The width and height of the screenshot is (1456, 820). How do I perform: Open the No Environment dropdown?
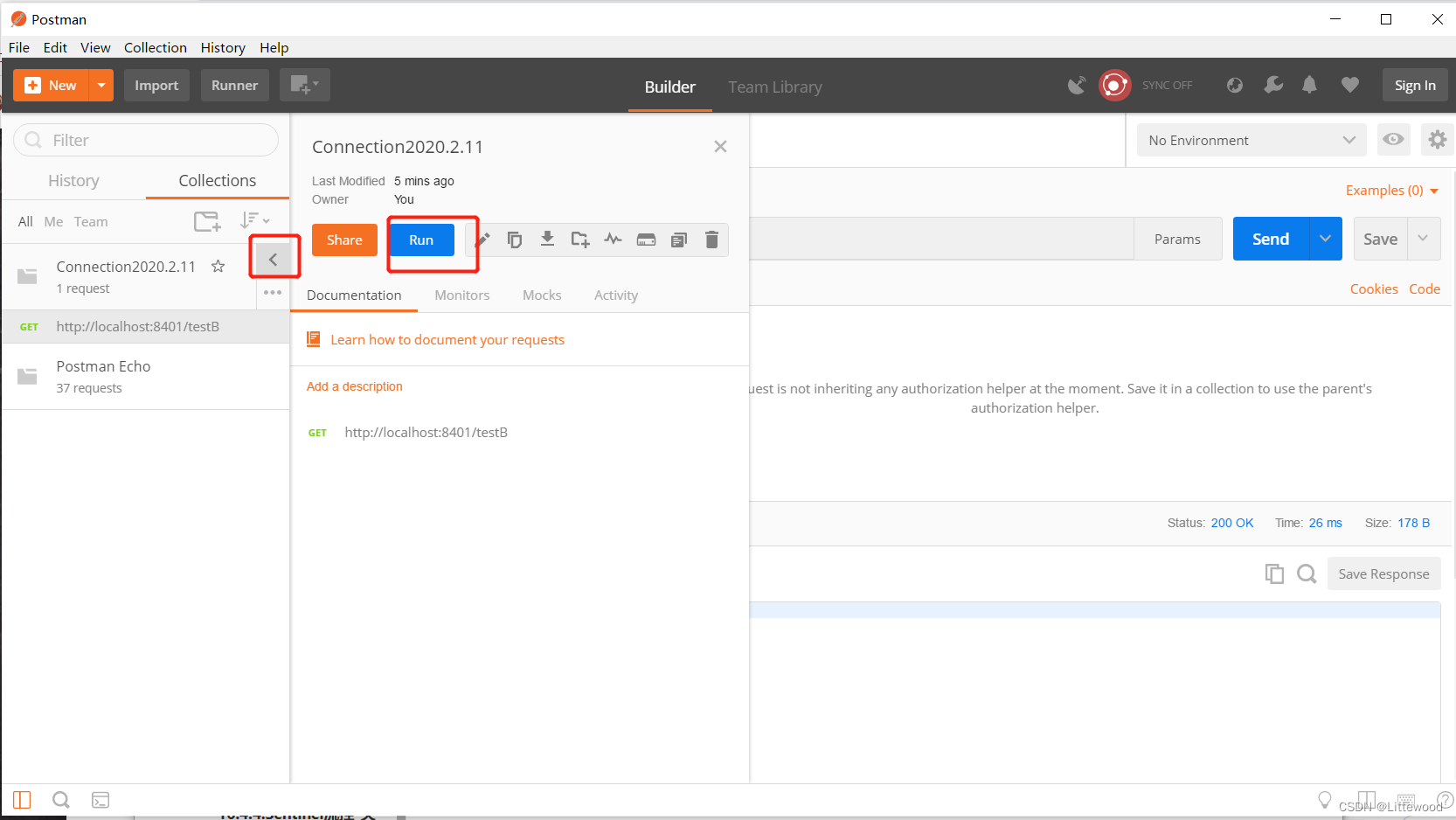pyautogui.click(x=1251, y=140)
